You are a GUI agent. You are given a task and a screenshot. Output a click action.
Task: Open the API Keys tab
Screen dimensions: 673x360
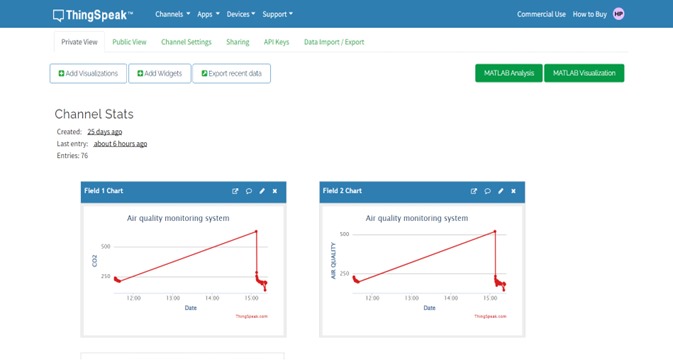276,42
